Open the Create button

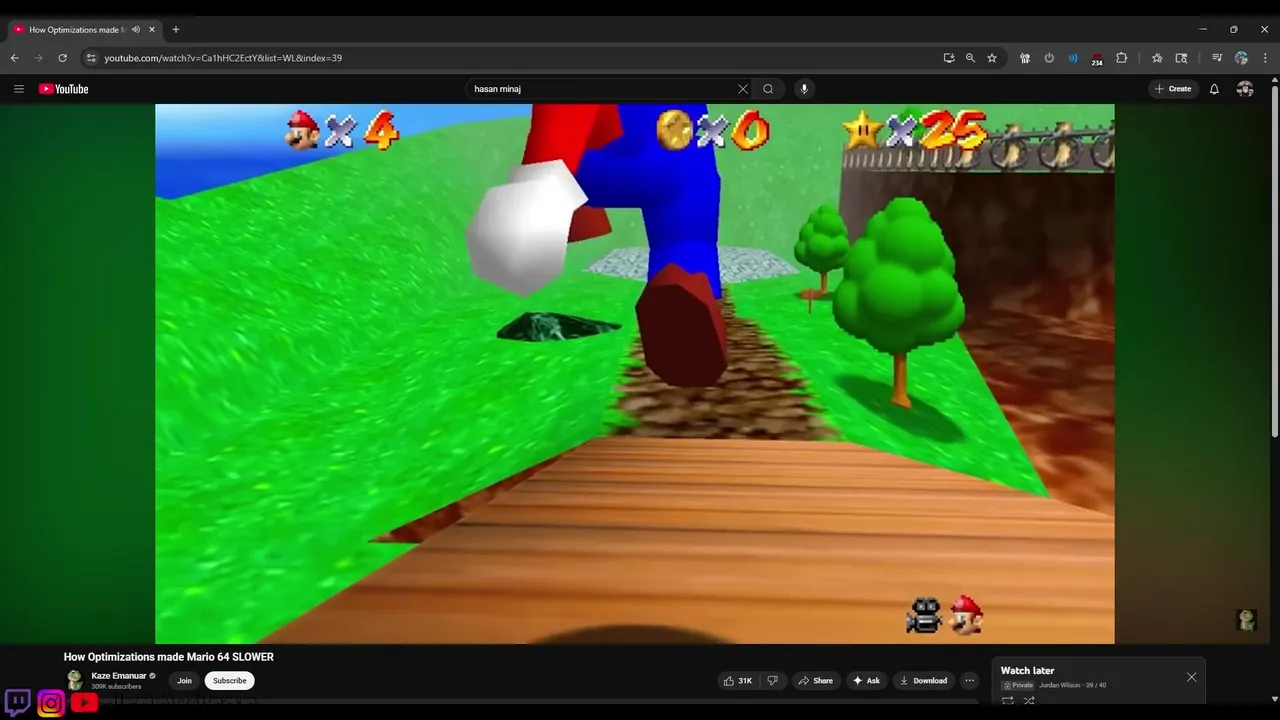(1173, 89)
